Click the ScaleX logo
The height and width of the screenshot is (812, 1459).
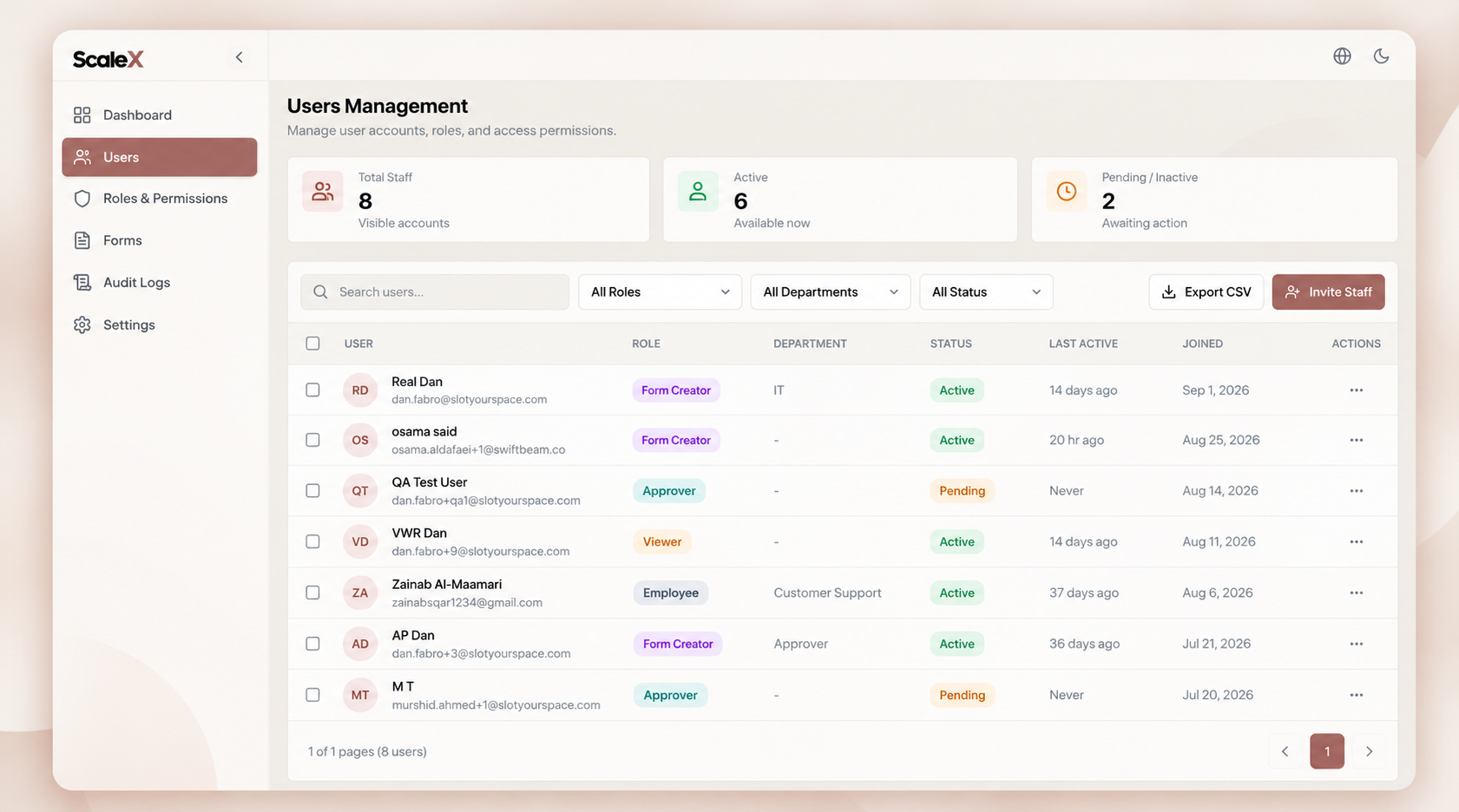tap(108, 59)
